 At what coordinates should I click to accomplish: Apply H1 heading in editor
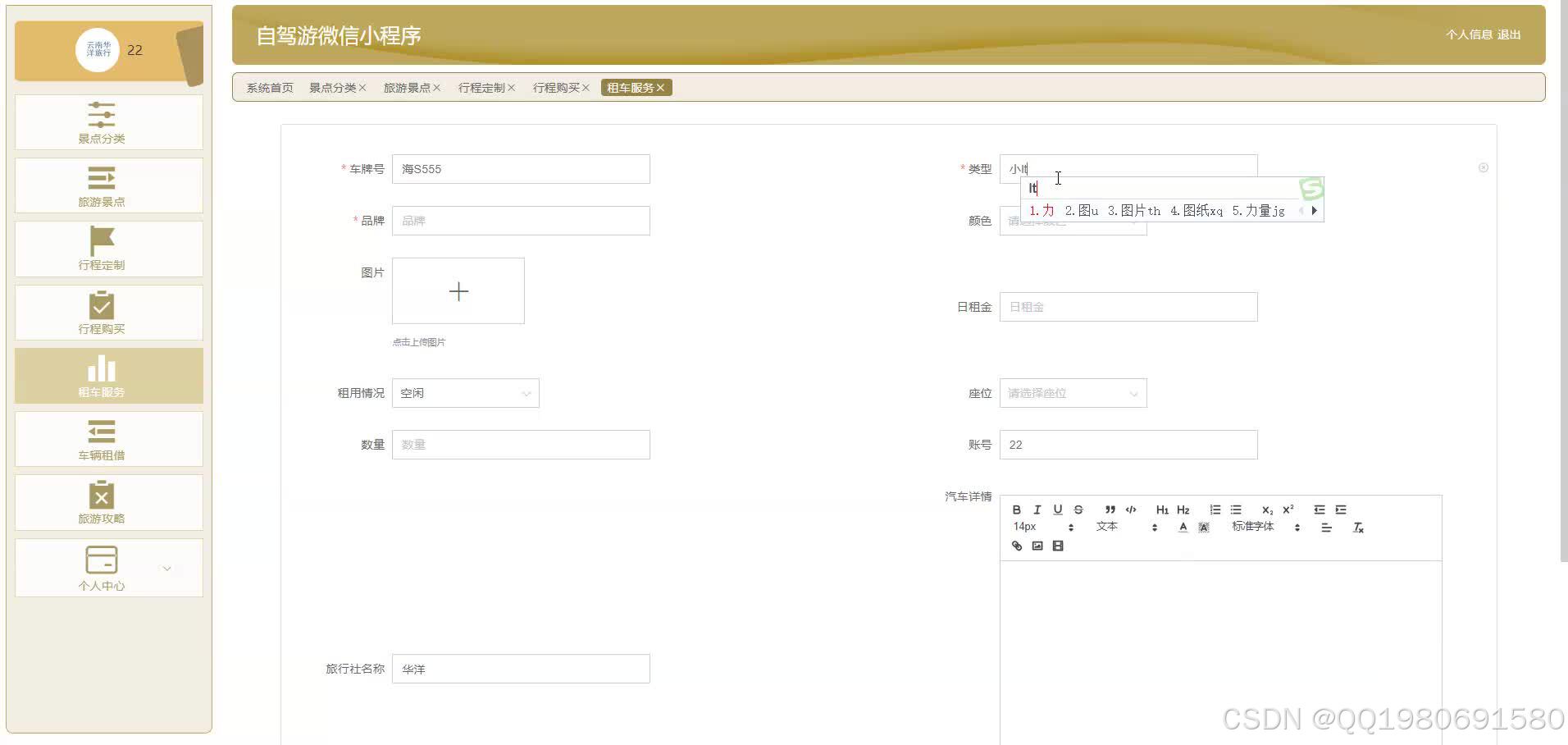click(1162, 510)
